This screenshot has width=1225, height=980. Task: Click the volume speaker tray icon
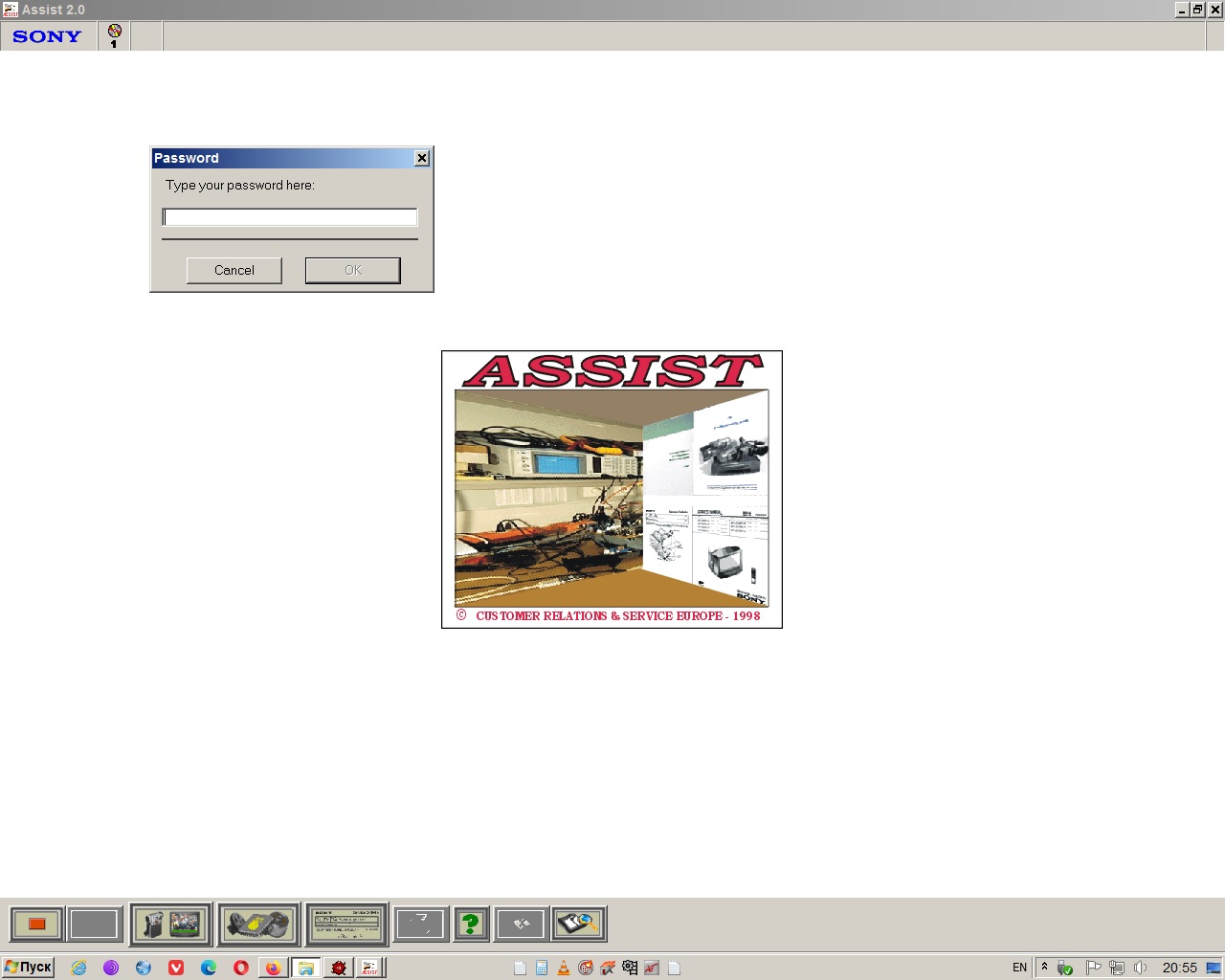point(1139,968)
